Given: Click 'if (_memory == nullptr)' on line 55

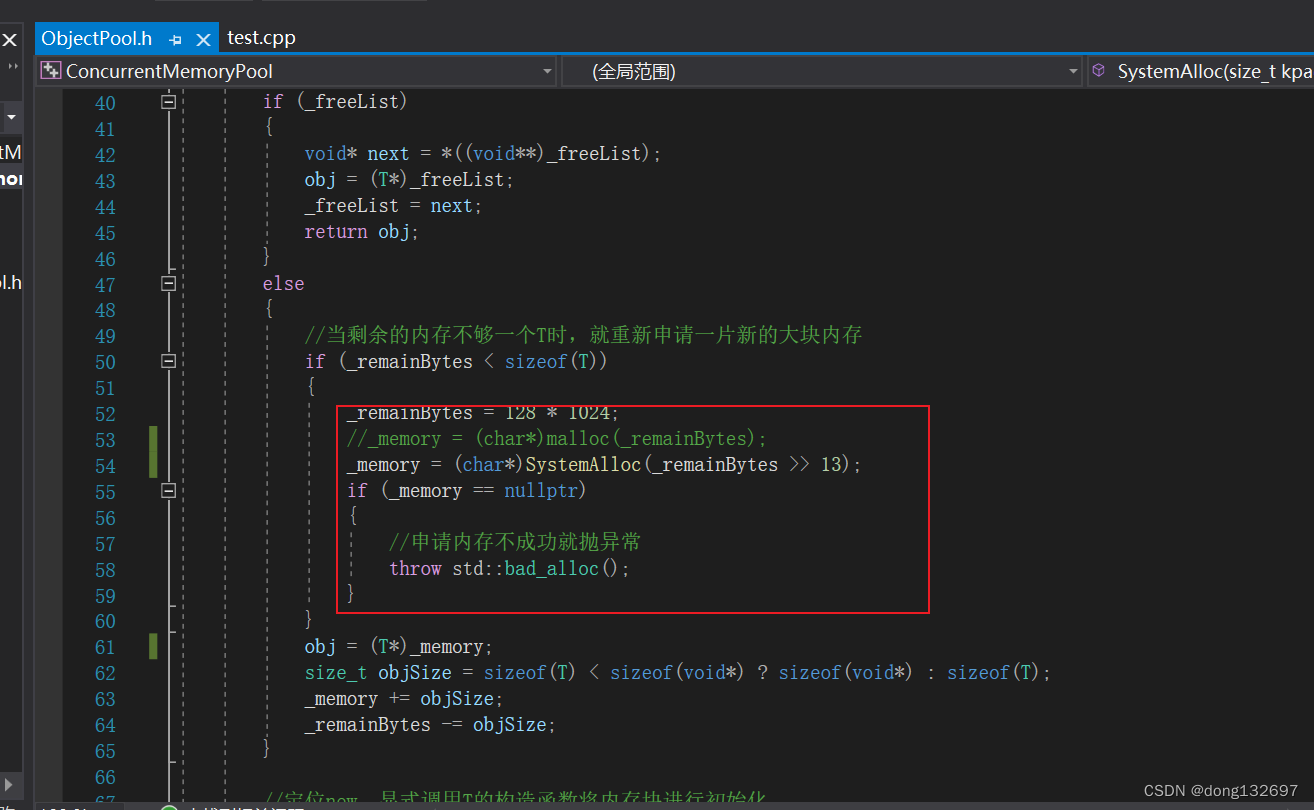Looking at the screenshot, I should [466, 491].
